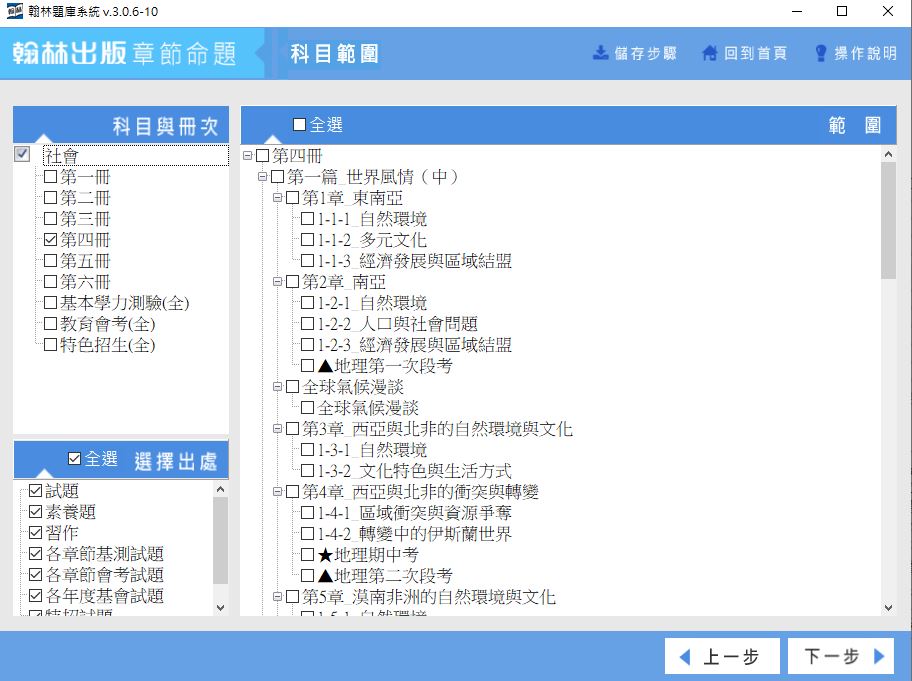
Task: Click scroll-up arrow of 選擇出處 list
Action: [220, 489]
